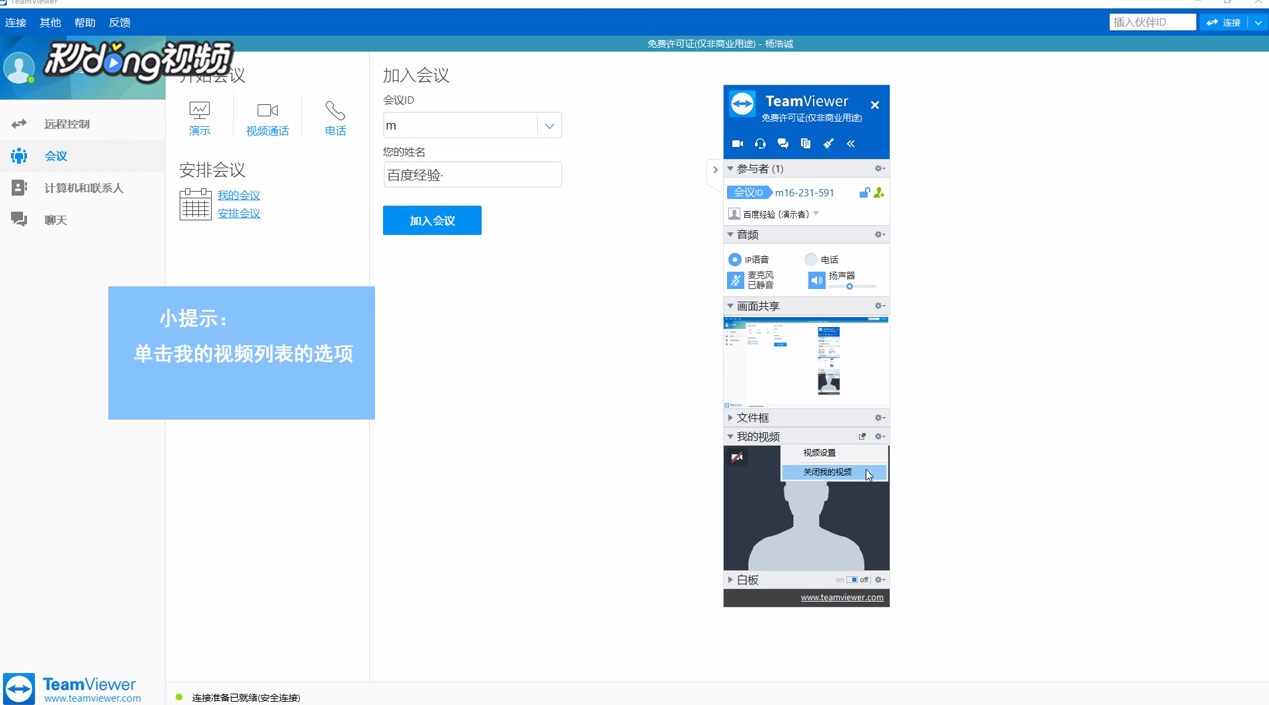The height and width of the screenshot is (705, 1269).
Task: Click the meeting lock icon beside meeting ID
Action: pos(864,193)
